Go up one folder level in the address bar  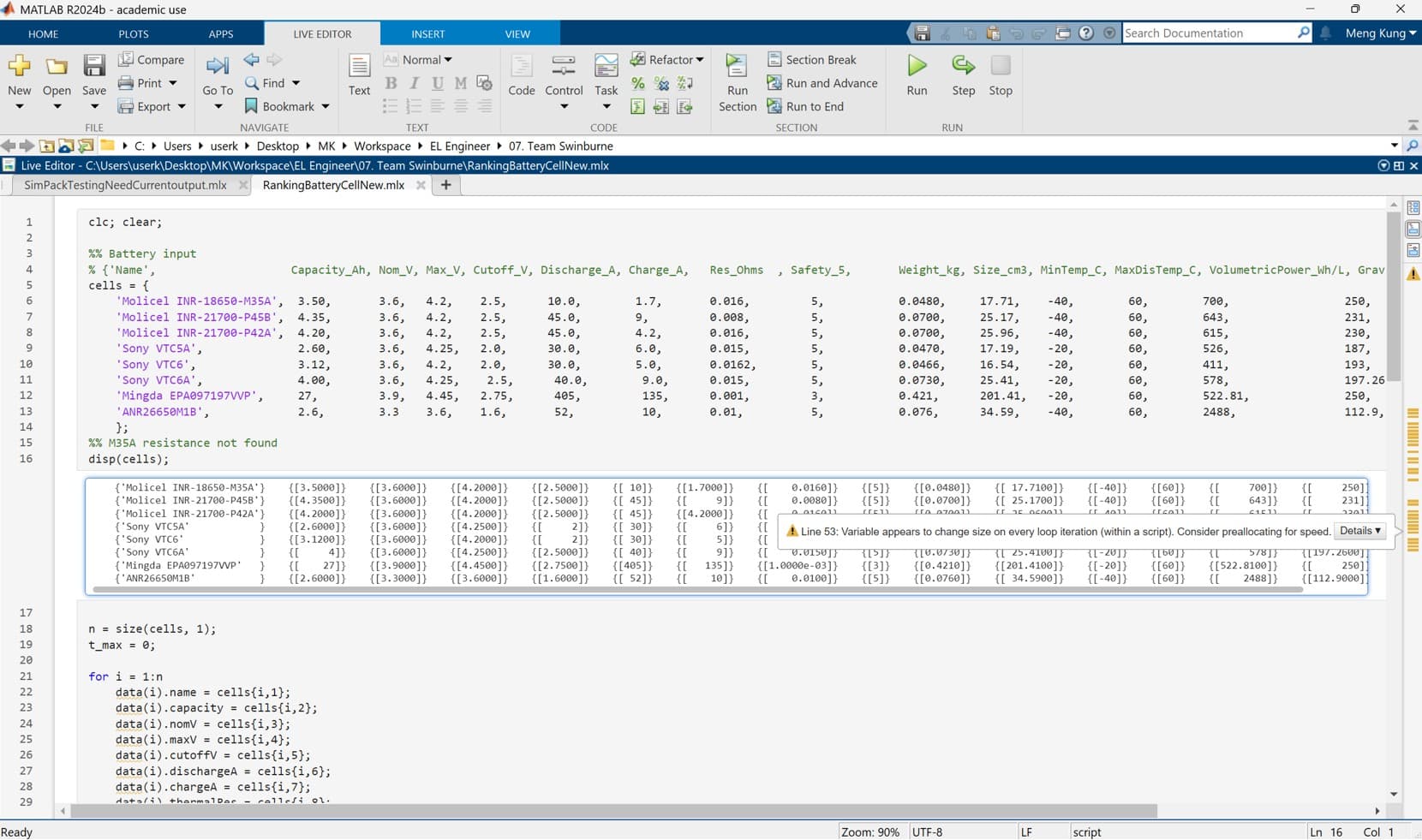point(47,146)
